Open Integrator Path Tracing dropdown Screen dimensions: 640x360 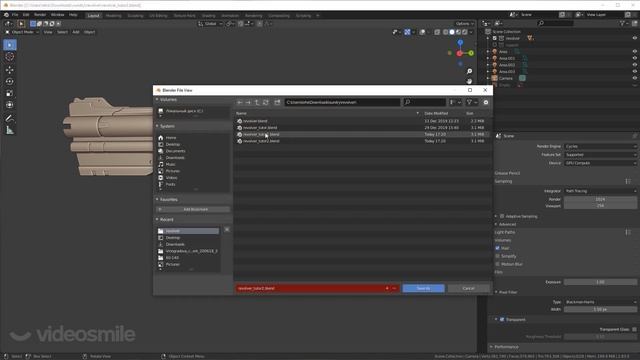pos(600,191)
